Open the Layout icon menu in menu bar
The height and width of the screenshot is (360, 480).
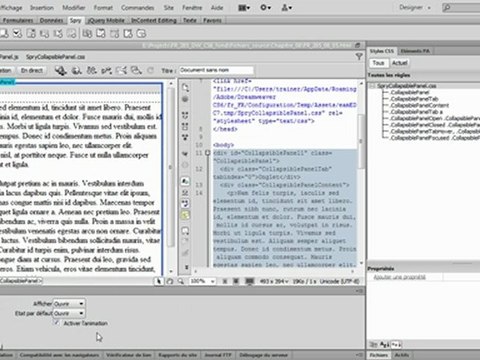click(244, 7)
